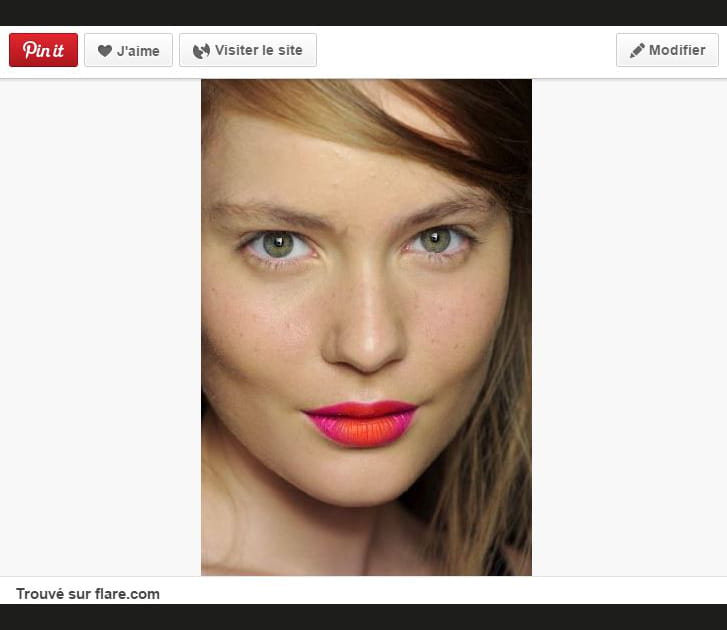Open the source via Visiter le site text
The height and width of the screenshot is (630, 727).
[x=258, y=51]
